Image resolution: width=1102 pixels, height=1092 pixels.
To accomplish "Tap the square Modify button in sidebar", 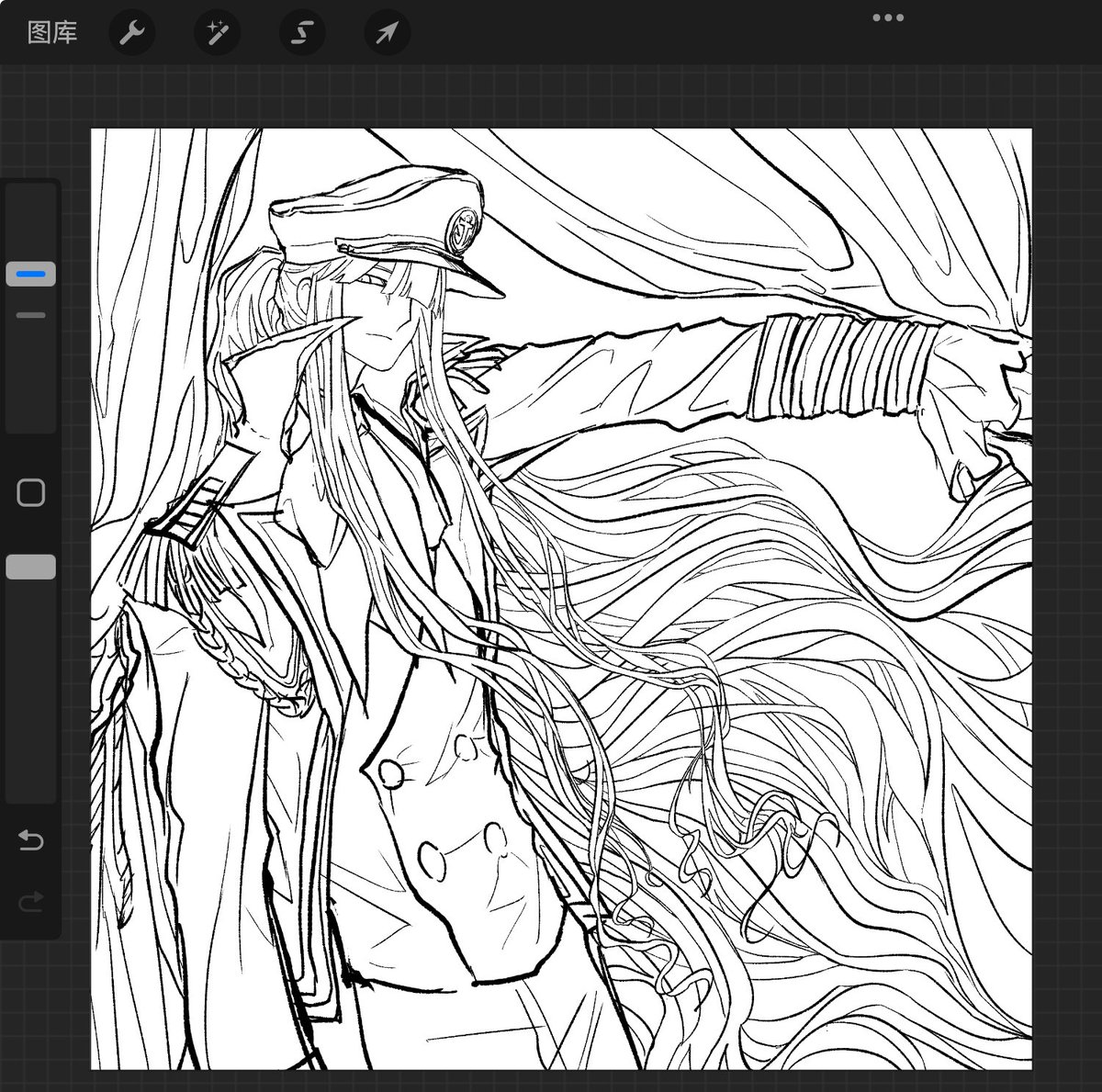I will [31, 492].
